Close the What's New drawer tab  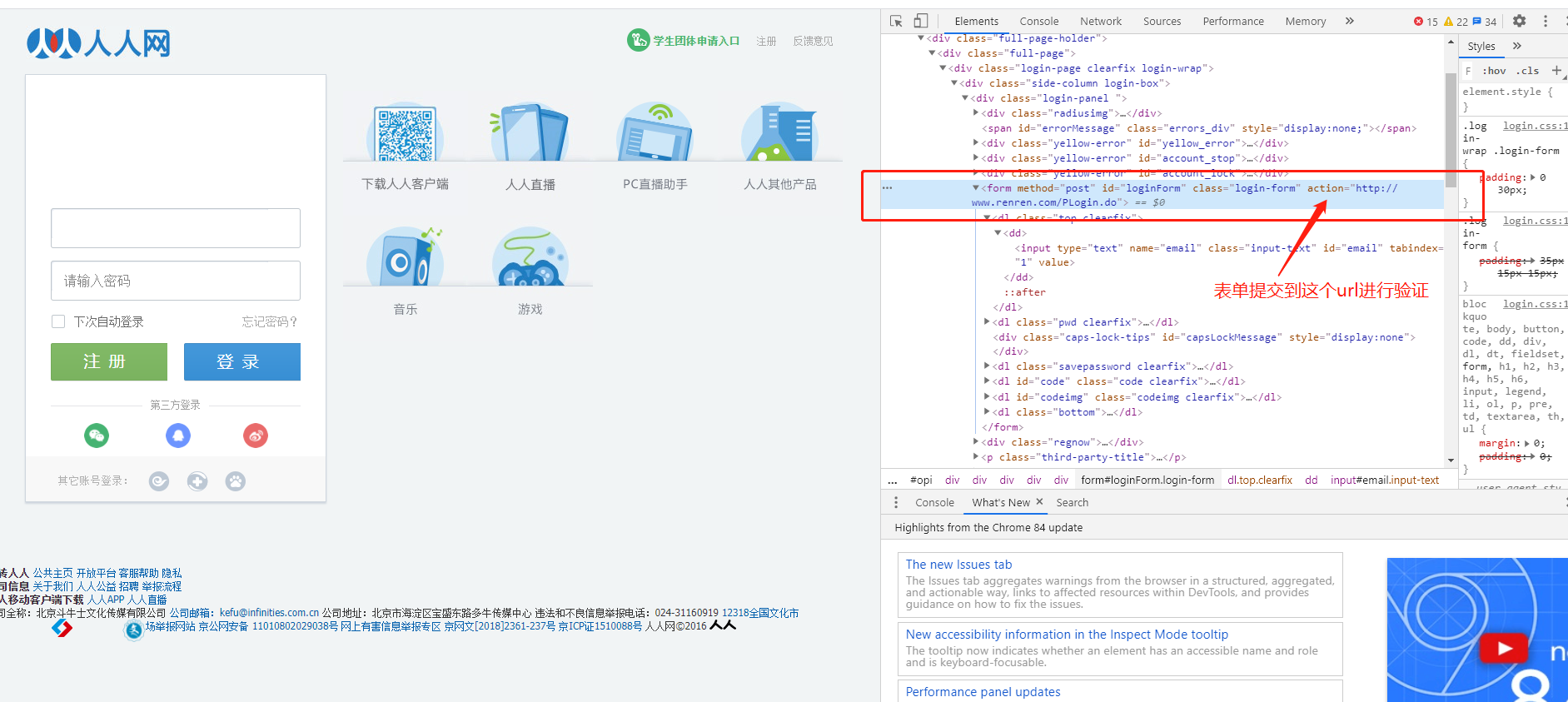tap(1039, 502)
